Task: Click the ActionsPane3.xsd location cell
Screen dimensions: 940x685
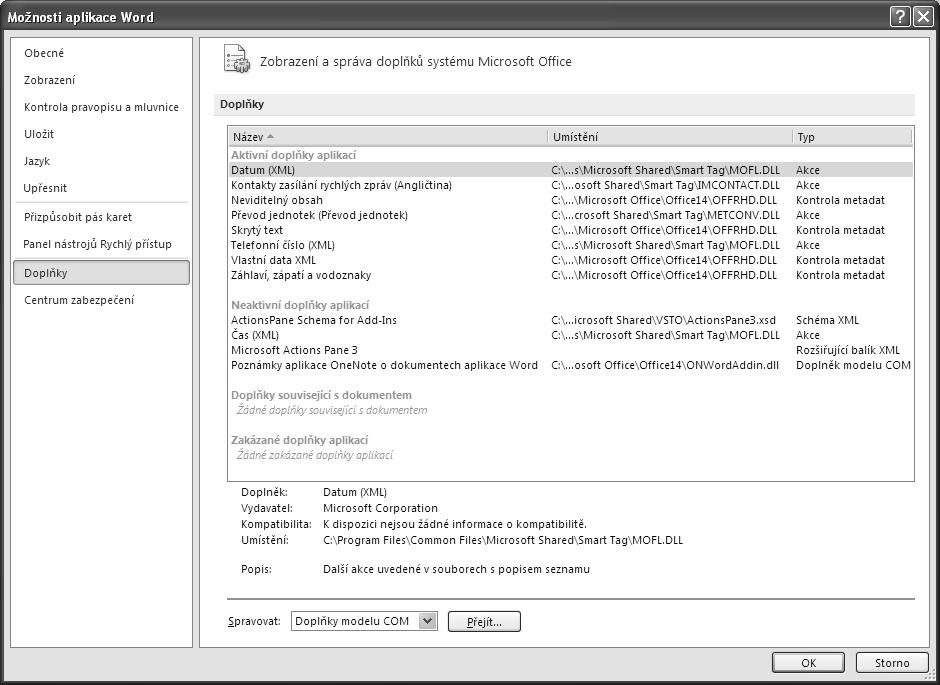Action: pos(664,319)
